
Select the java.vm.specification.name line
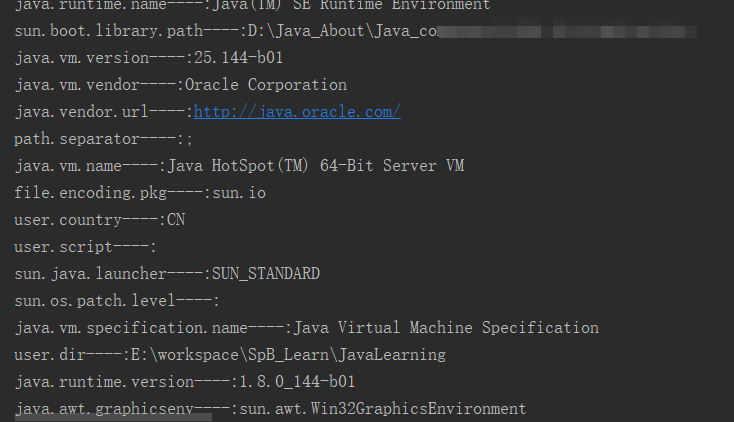pyautogui.click(x=307, y=328)
